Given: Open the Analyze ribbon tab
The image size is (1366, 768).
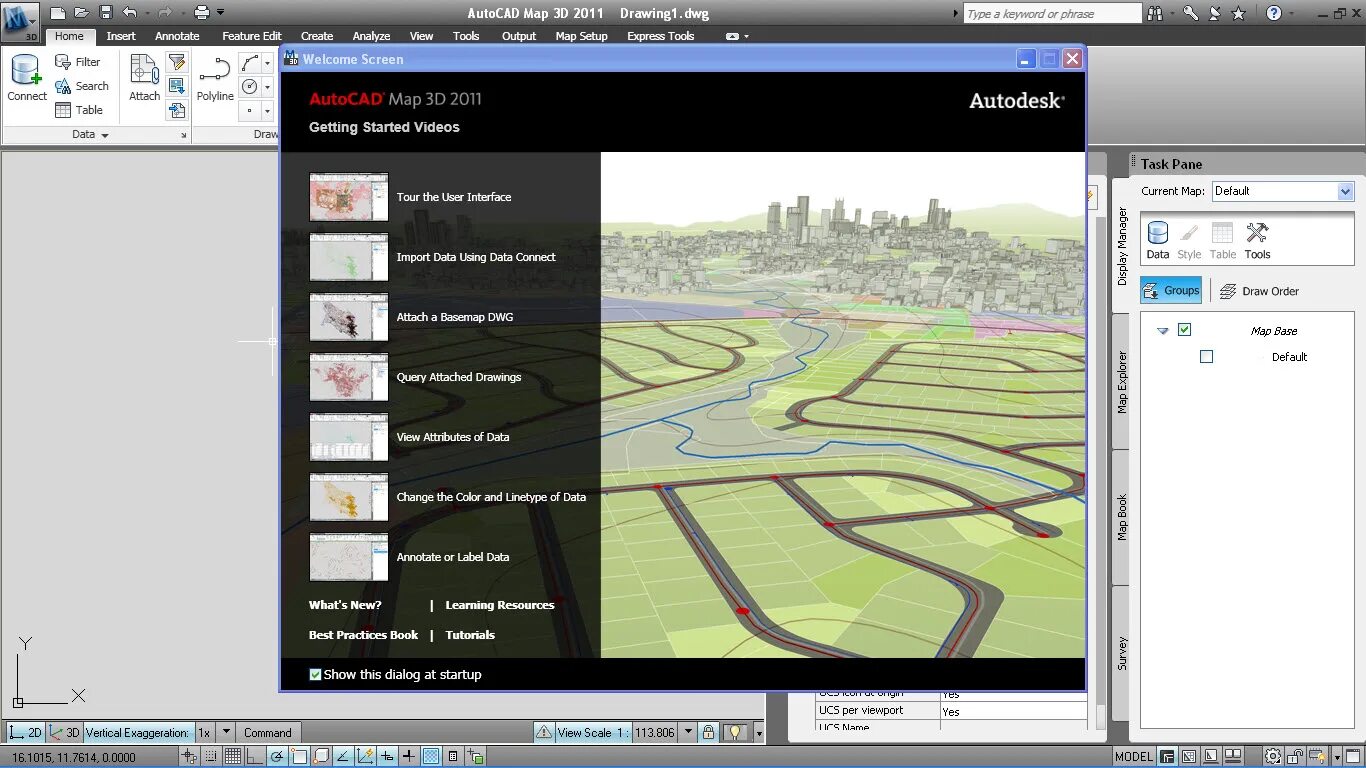Looking at the screenshot, I should [x=371, y=36].
